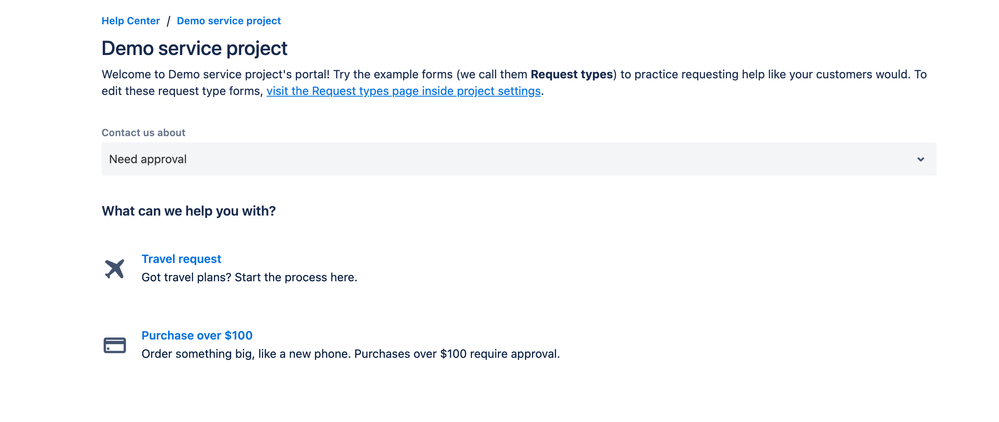This screenshot has height=422, width=999.
Task: Go to Help Center breadcrumb
Action: click(131, 21)
